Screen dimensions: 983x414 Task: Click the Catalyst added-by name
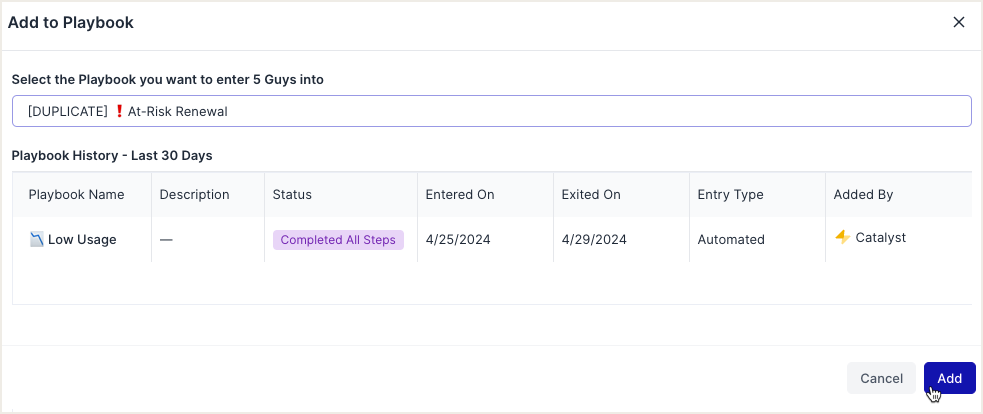[880, 238]
